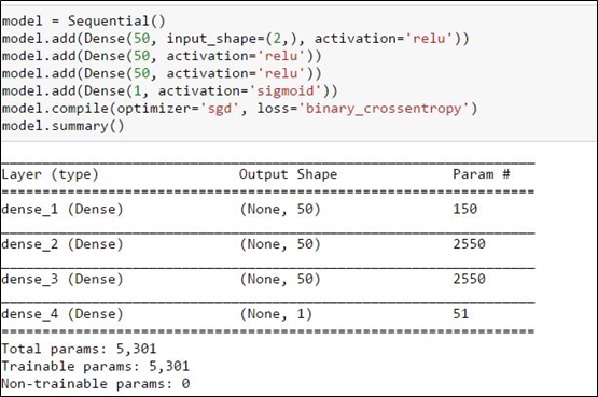Click the 150 param count value
Viewport: 598px width, 397px height.
(x=465, y=209)
